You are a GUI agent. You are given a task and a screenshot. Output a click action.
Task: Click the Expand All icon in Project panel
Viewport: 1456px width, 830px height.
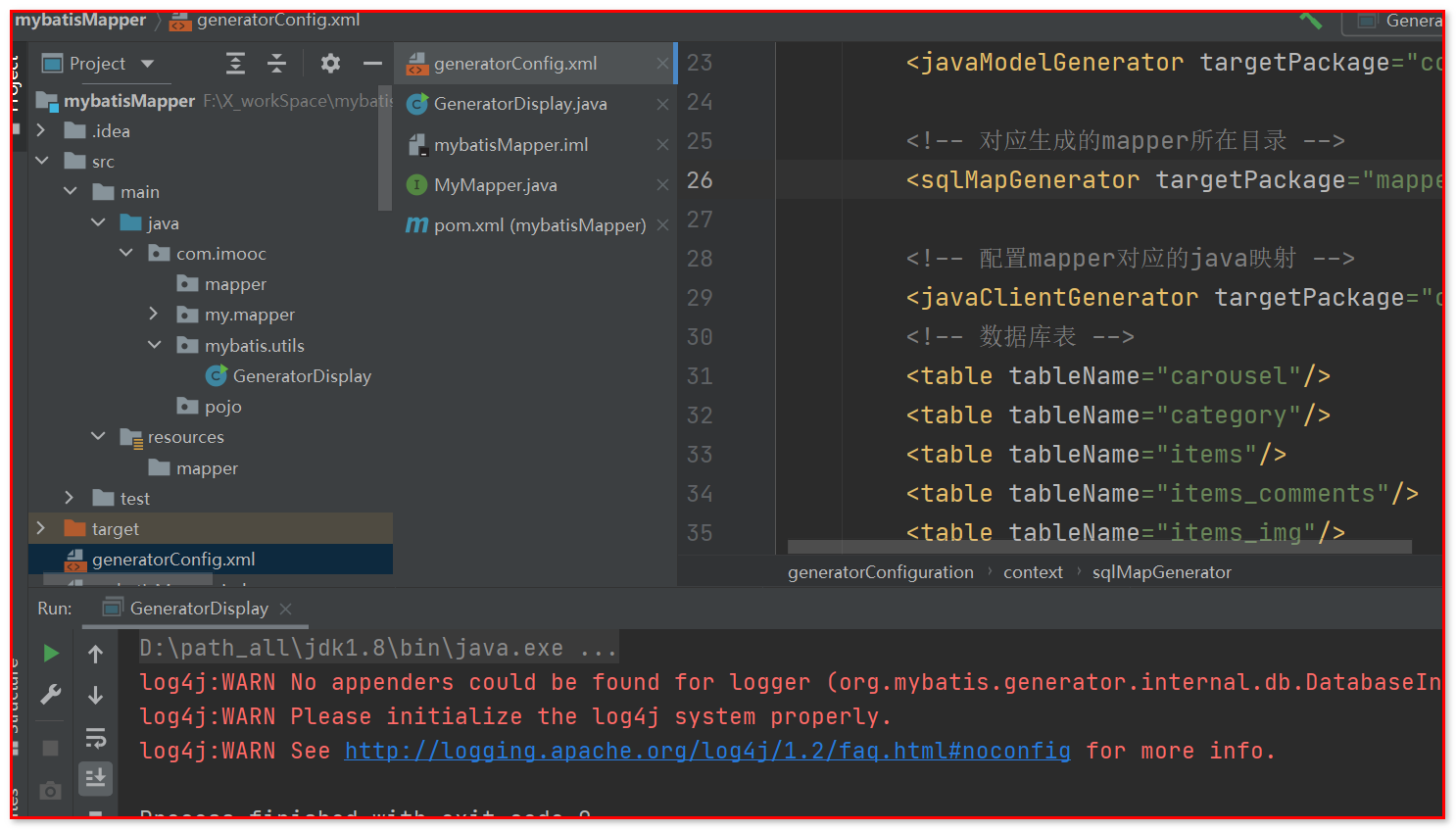pos(235,64)
